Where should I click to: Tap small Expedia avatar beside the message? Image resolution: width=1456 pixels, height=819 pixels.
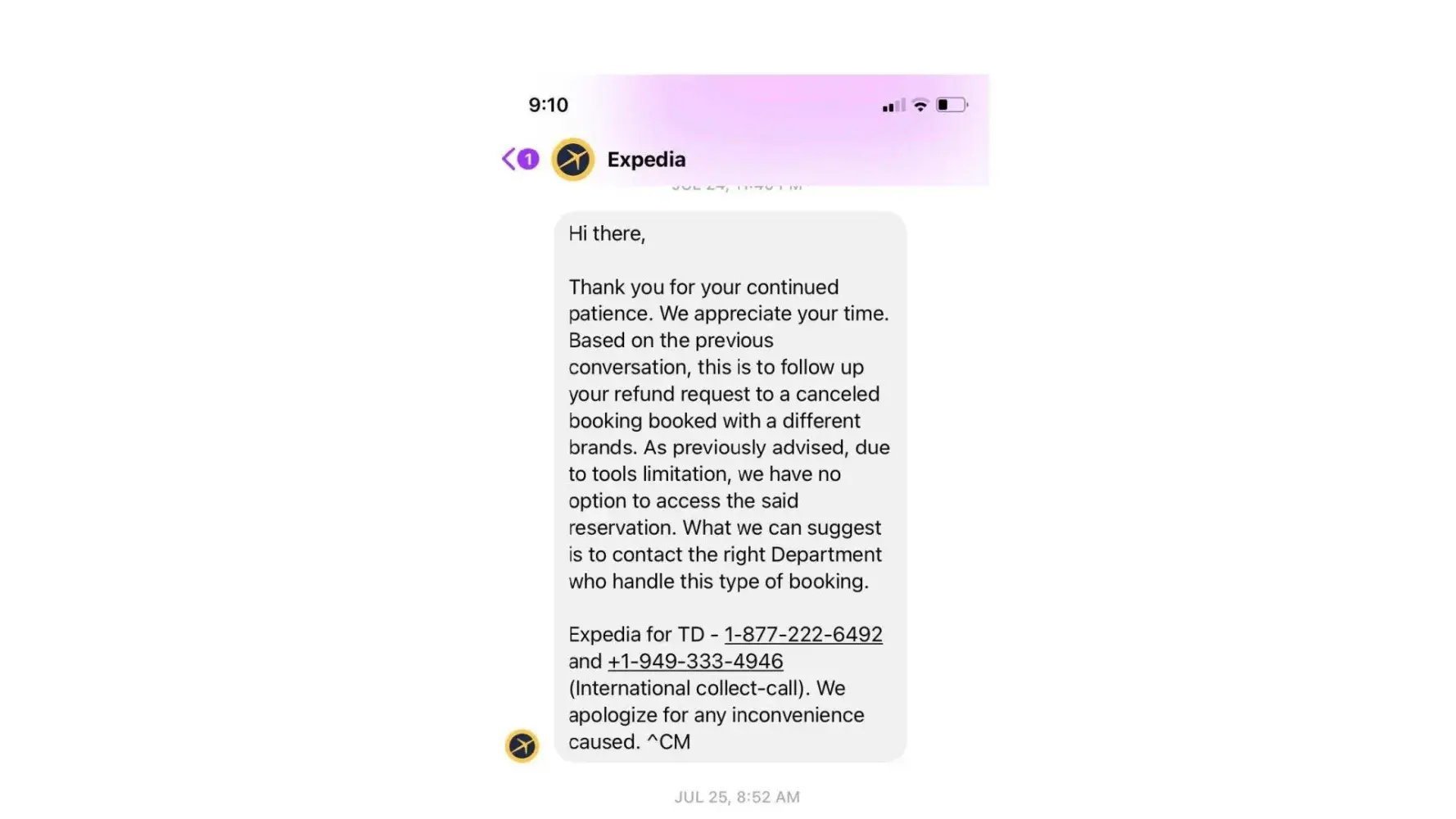pyautogui.click(x=522, y=746)
